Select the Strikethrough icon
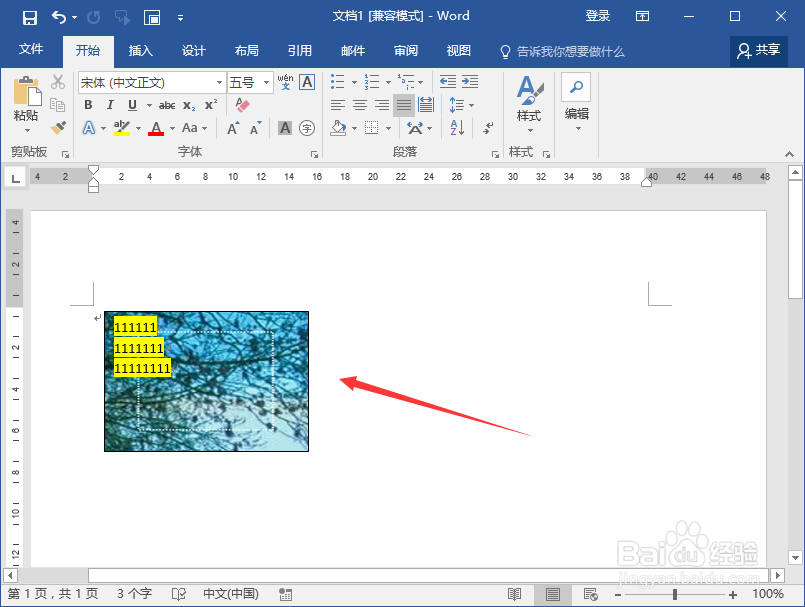 168,104
